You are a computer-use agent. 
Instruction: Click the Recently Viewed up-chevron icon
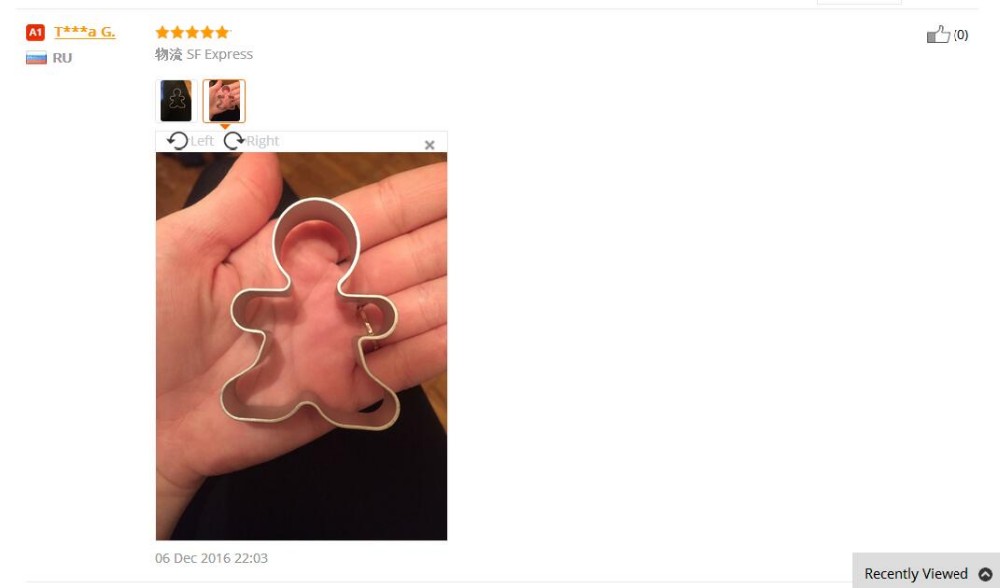point(985,574)
